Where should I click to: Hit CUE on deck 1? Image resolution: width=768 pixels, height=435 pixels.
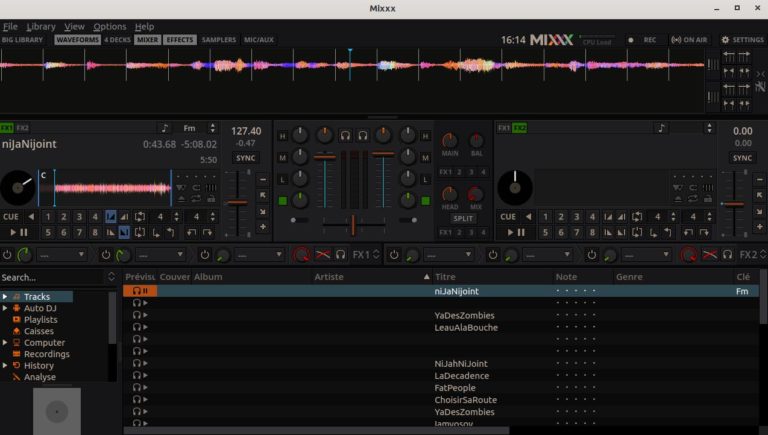point(11,217)
